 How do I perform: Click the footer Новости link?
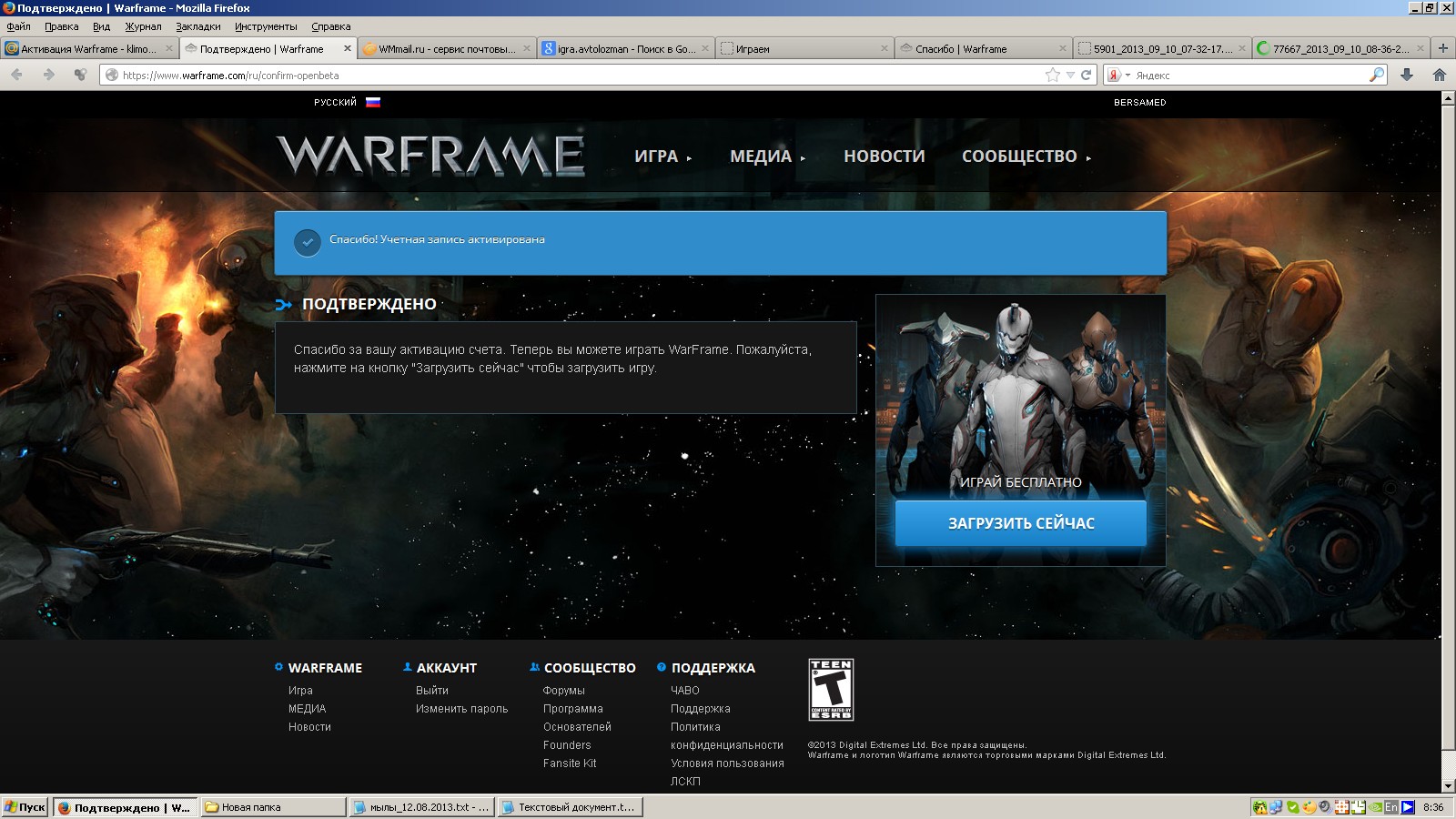tap(309, 727)
